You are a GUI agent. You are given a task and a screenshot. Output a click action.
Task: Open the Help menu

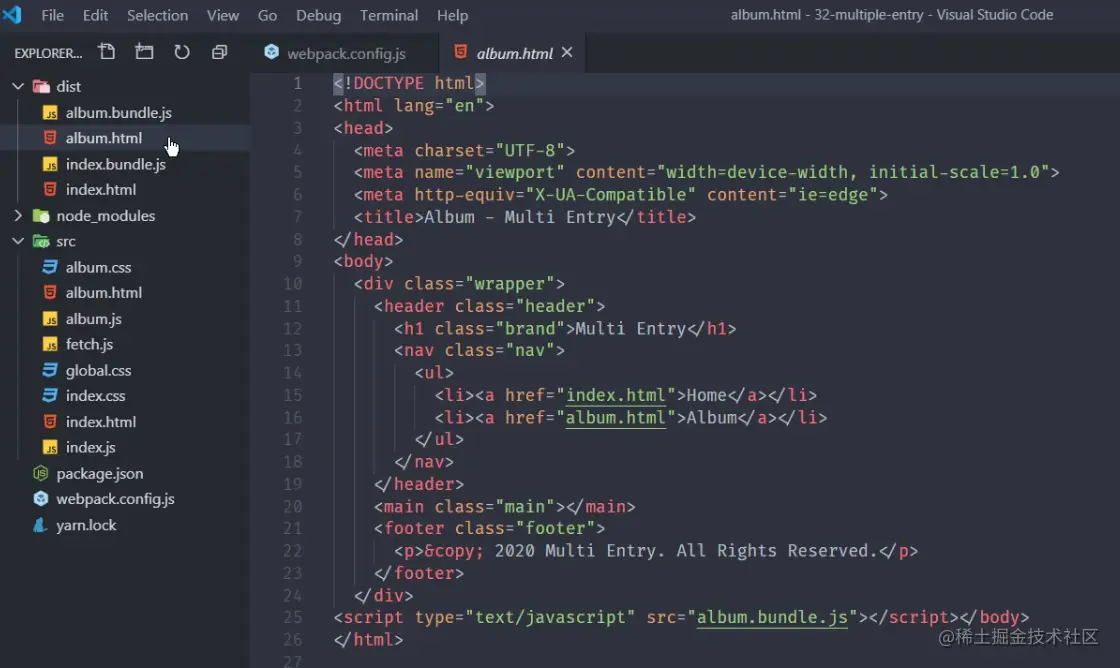(x=452, y=15)
